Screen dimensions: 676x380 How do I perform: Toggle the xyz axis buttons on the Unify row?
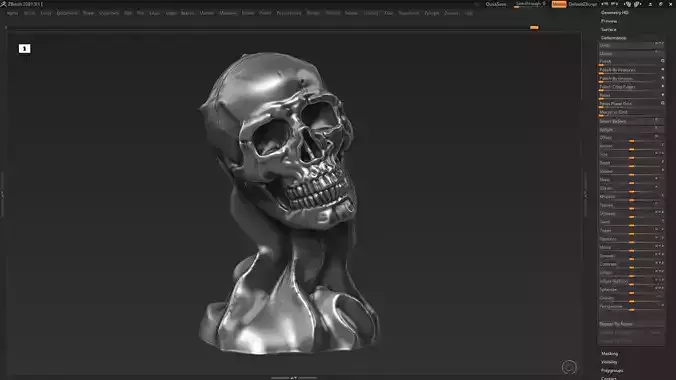(659, 44)
